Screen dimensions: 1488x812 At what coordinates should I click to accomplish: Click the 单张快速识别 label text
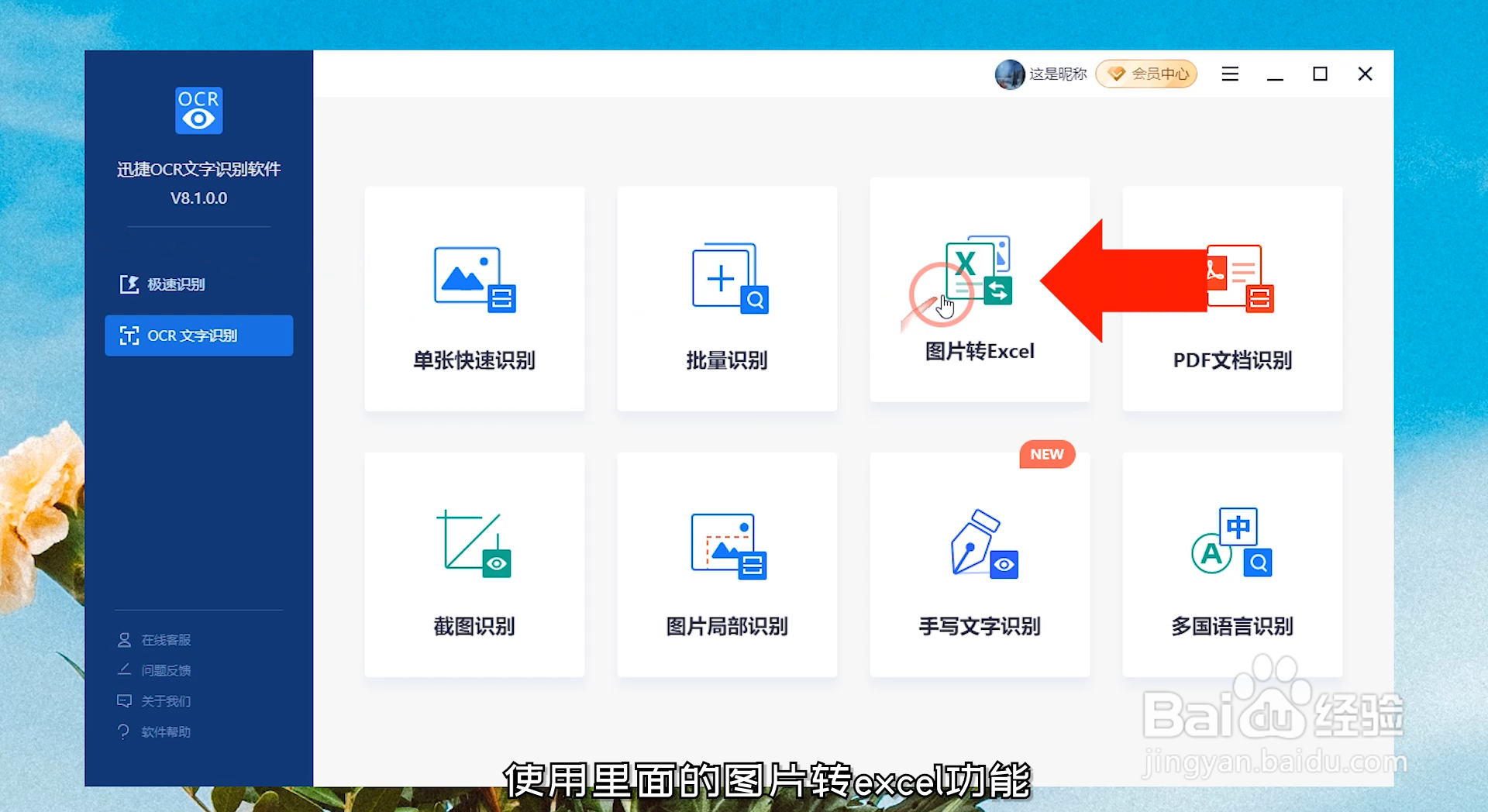point(474,360)
